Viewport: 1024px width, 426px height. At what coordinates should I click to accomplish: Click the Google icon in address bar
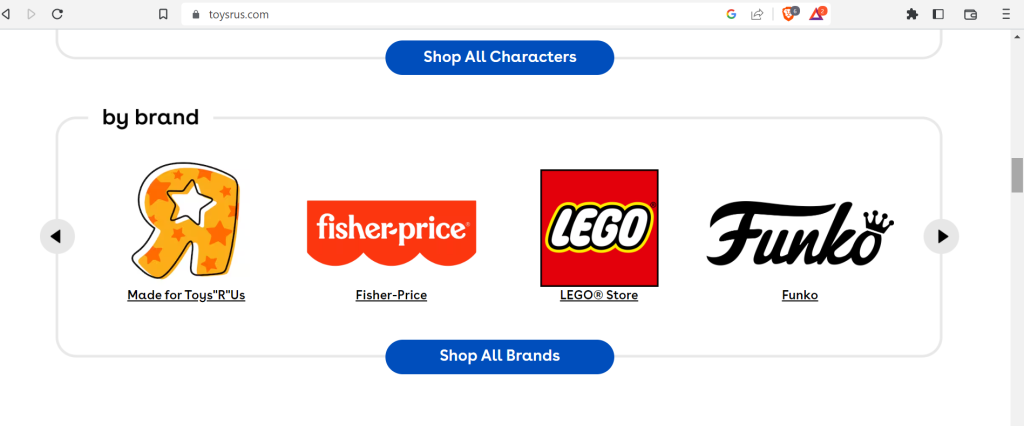click(x=731, y=14)
